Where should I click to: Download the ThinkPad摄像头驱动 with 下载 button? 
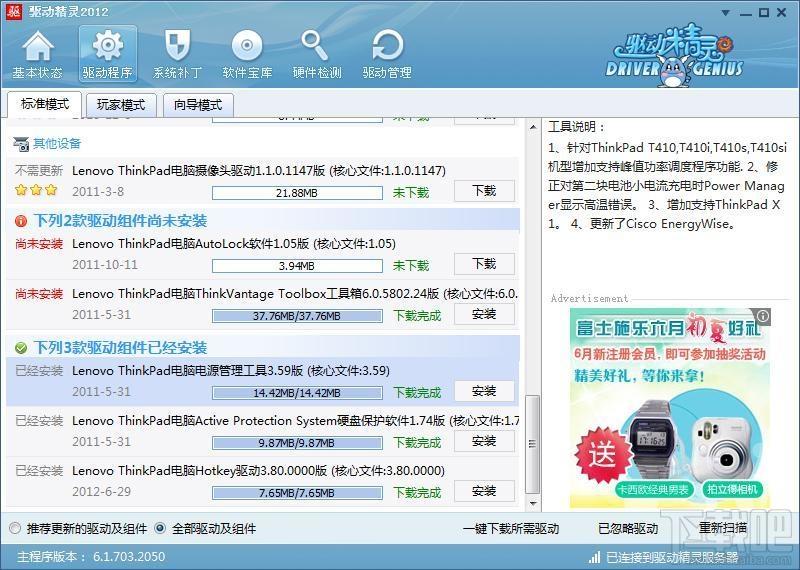click(484, 191)
